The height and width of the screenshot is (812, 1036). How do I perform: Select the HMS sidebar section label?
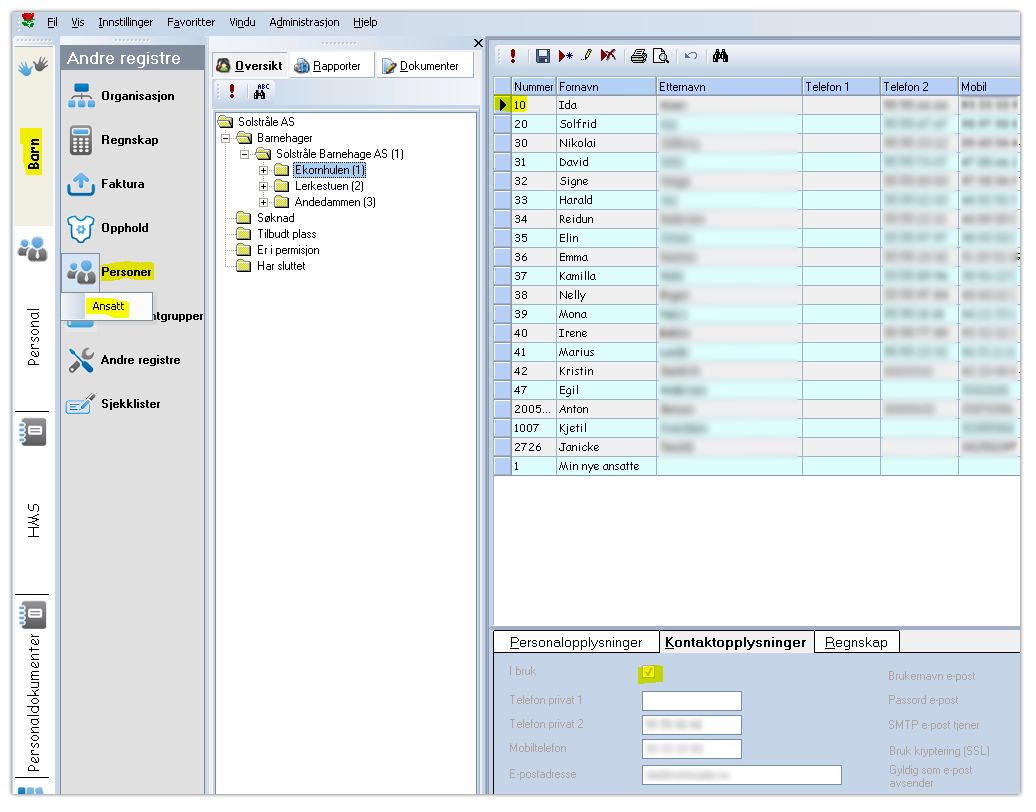click(33, 521)
